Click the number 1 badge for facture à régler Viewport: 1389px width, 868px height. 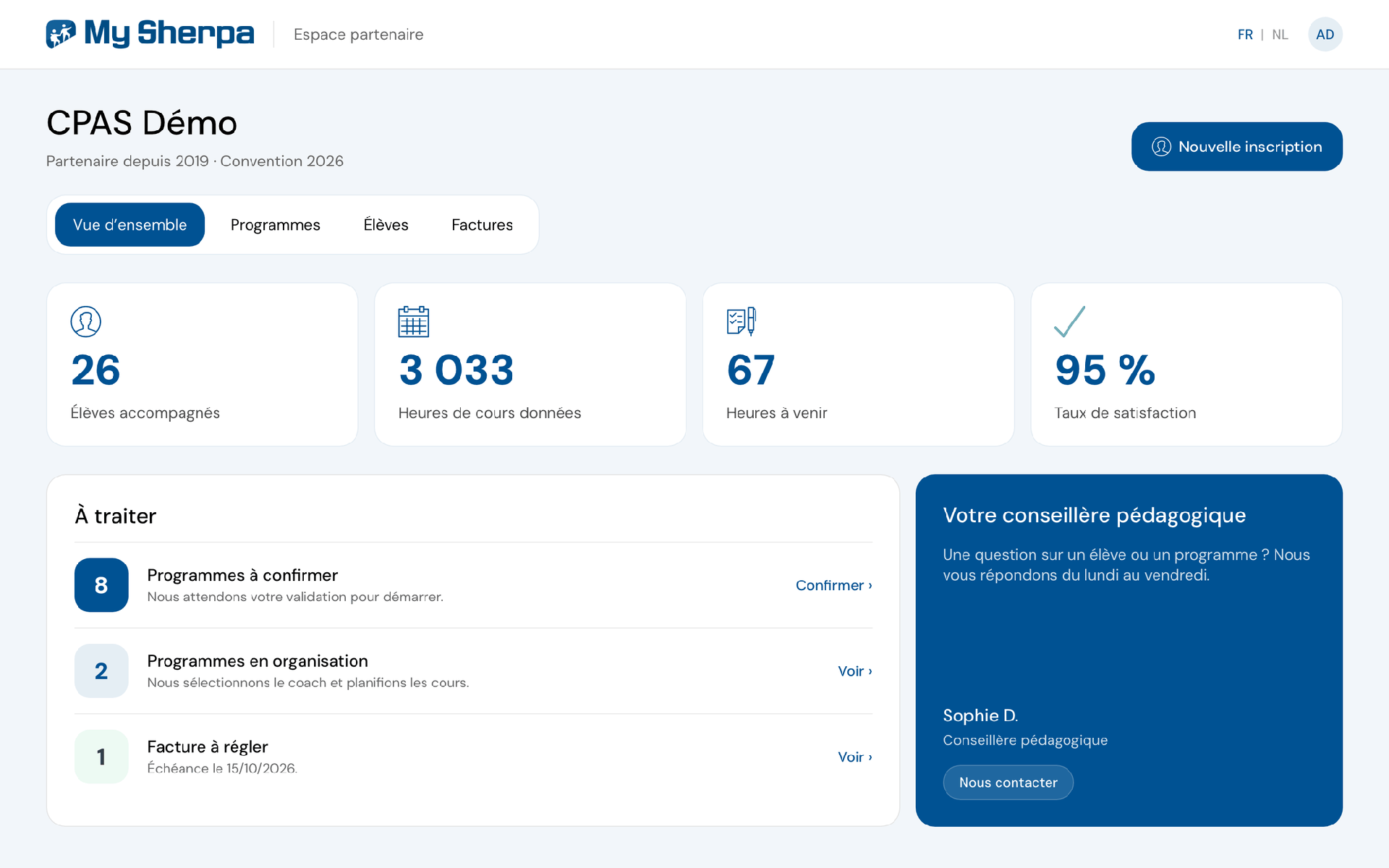(x=101, y=757)
